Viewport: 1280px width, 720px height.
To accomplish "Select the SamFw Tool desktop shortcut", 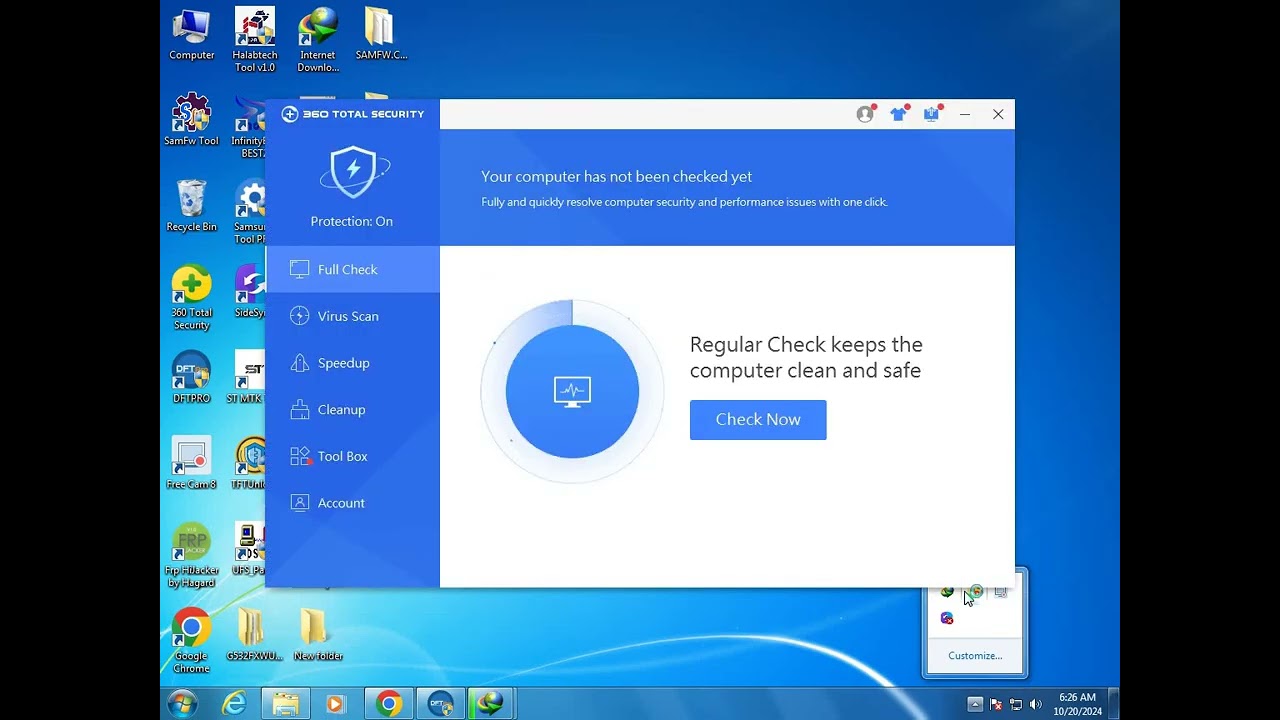I will [x=191, y=120].
